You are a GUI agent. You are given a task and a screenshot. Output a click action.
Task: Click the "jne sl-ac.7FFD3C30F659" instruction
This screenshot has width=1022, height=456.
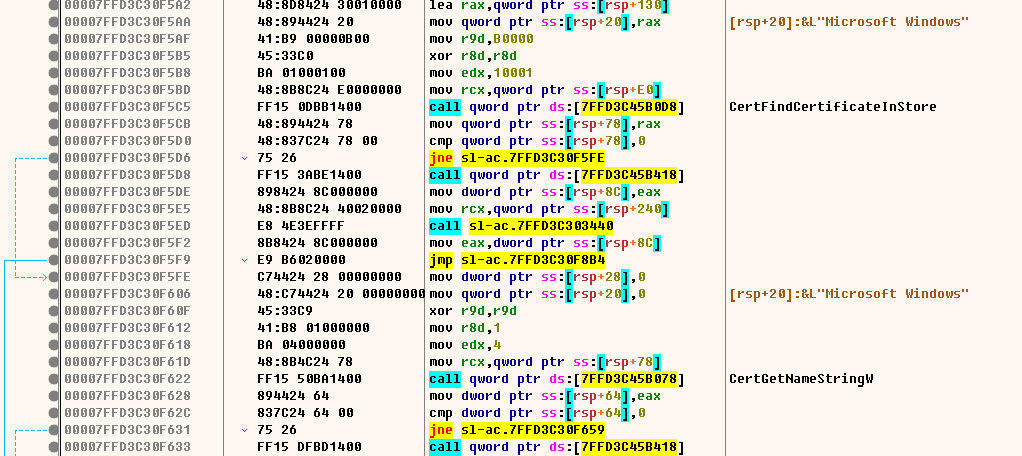point(517,430)
